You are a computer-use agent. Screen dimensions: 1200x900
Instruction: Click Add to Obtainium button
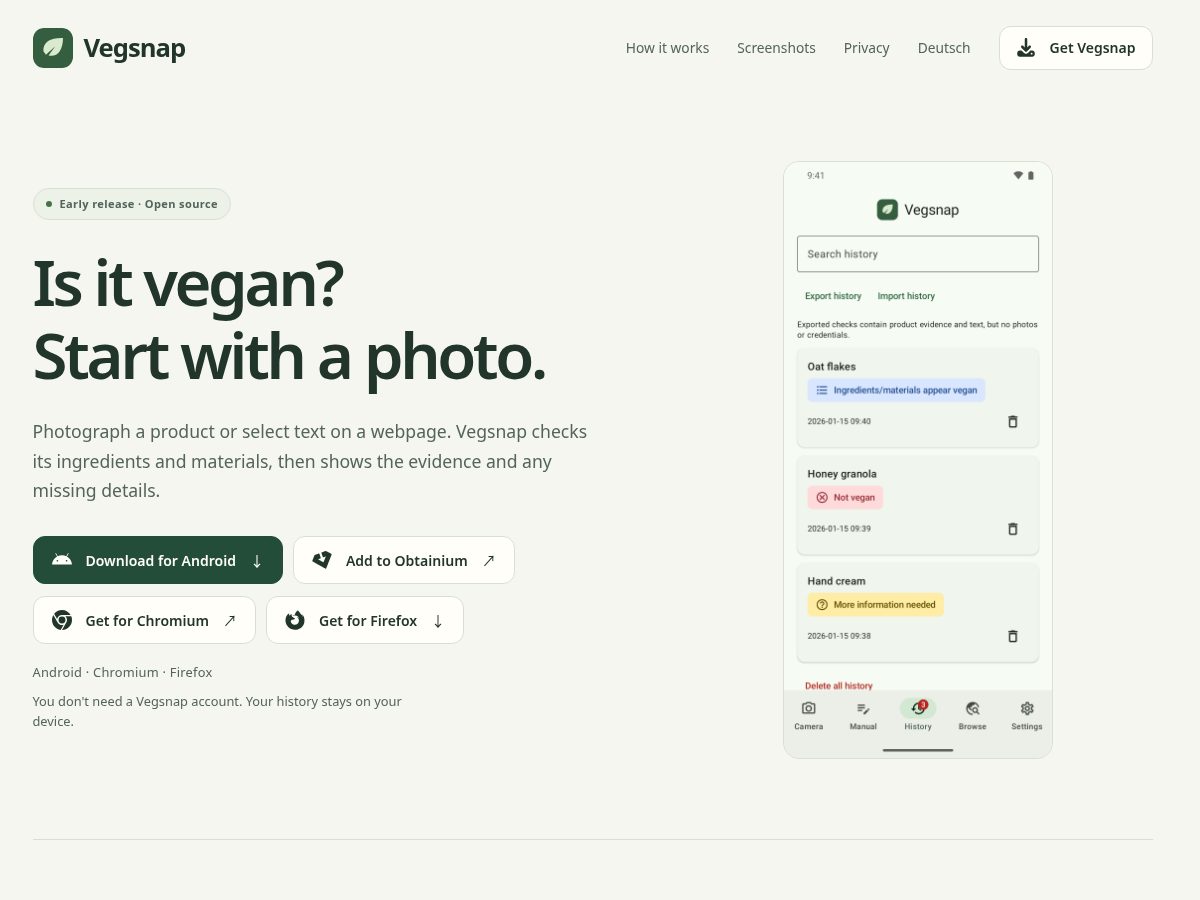click(x=404, y=560)
